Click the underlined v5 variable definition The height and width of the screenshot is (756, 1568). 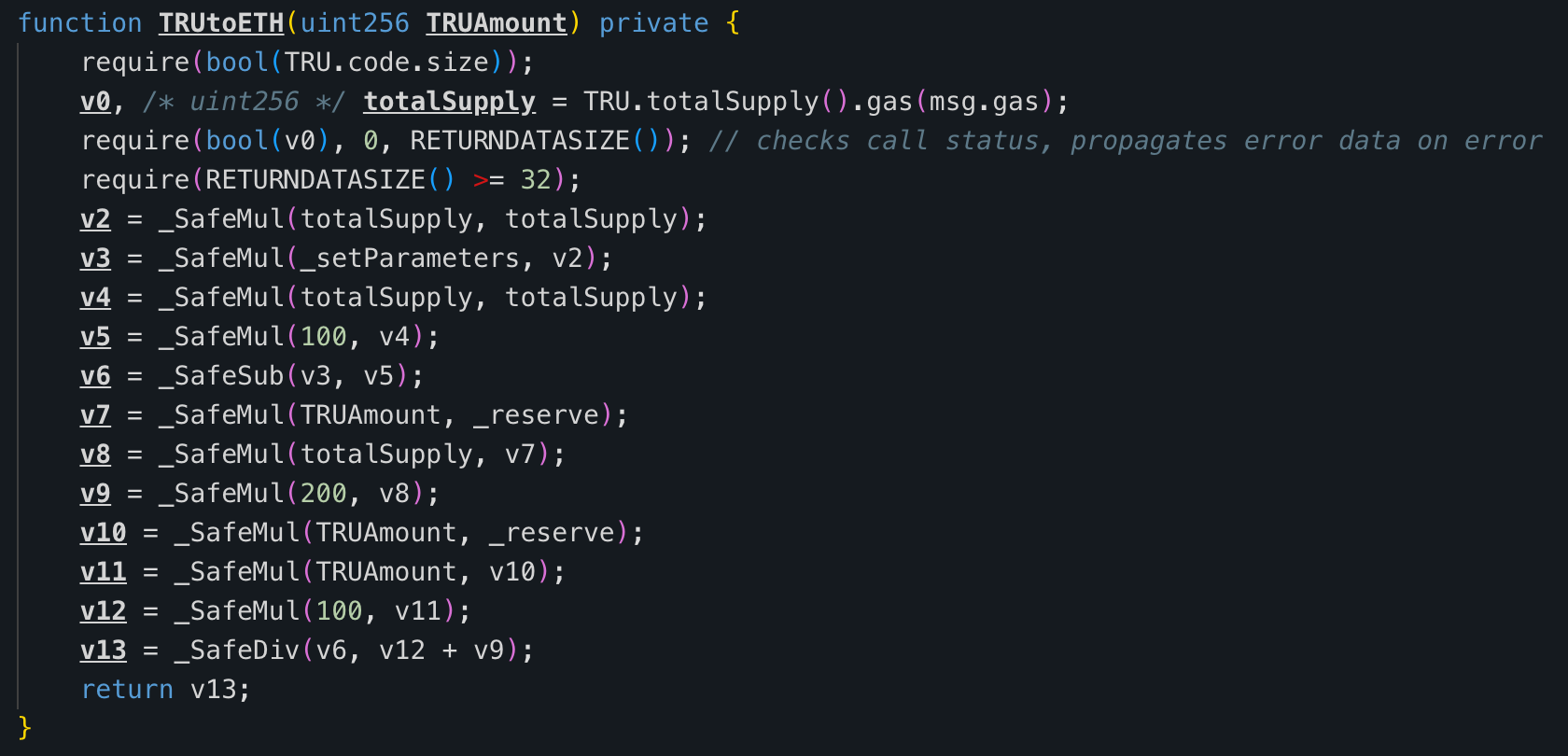[95, 336]
